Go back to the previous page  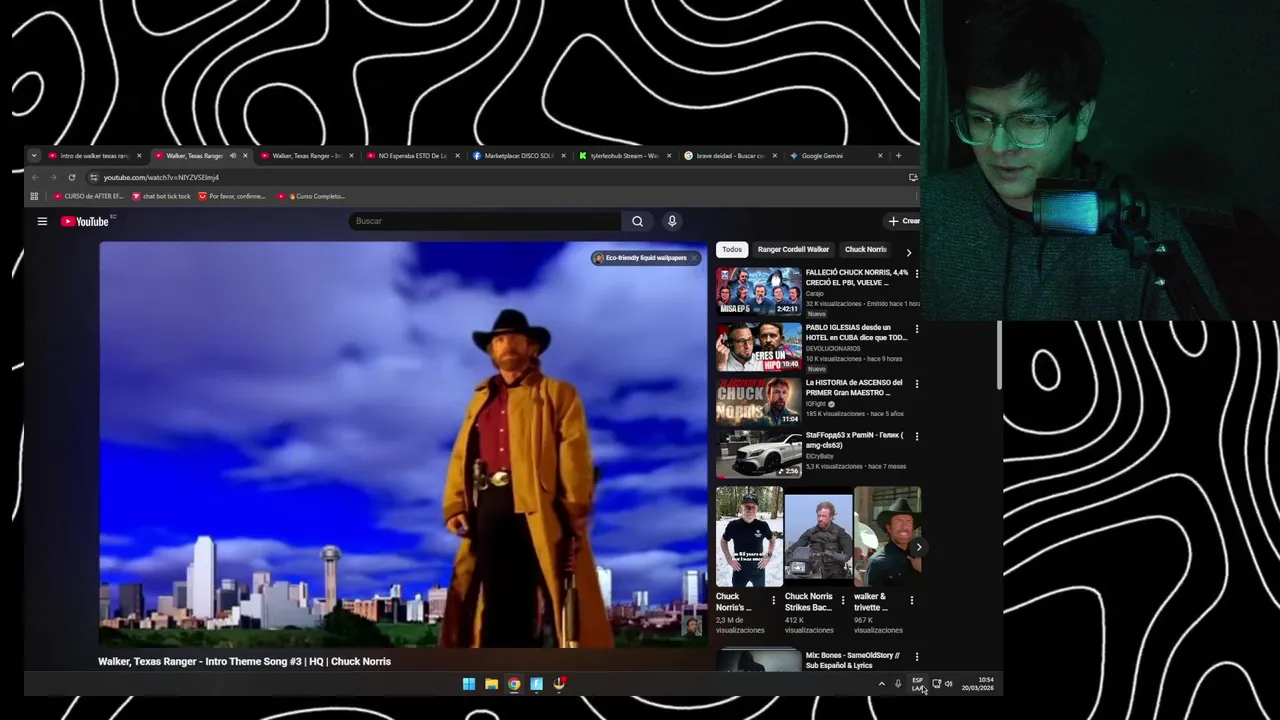[x=36, y=177]
